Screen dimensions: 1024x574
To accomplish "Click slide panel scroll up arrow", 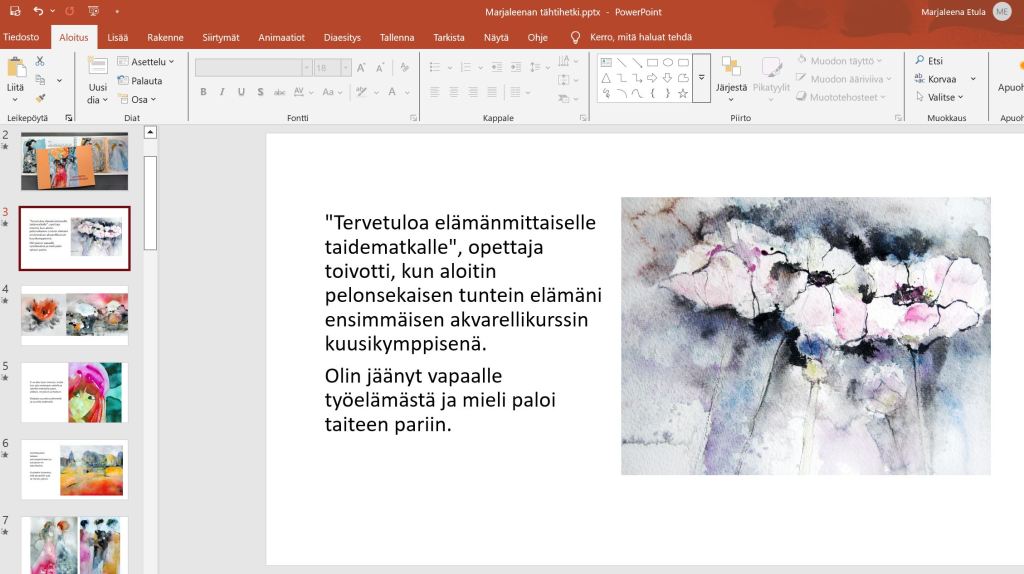I will (x=150, y=133).
